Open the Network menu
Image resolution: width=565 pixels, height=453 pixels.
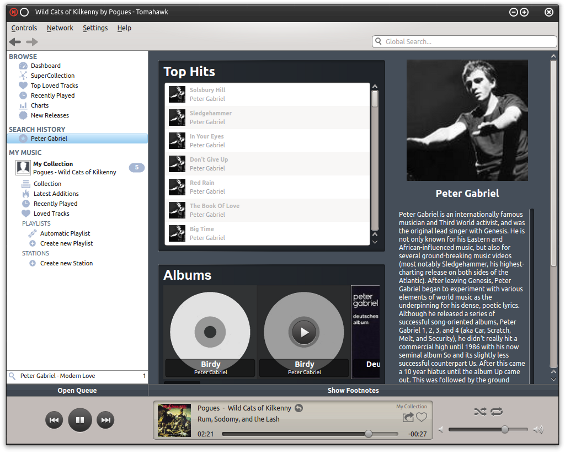pos(60,28)
